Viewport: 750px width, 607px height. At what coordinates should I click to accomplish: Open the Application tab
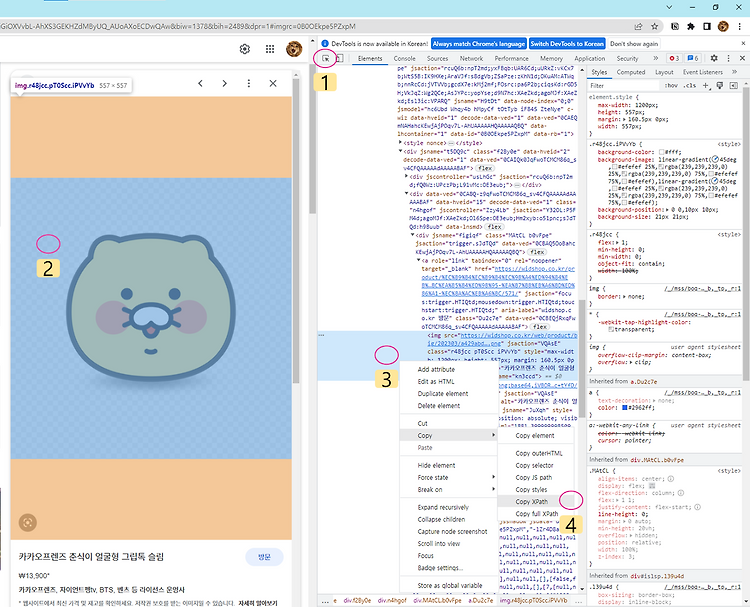(x=589, y=58)
